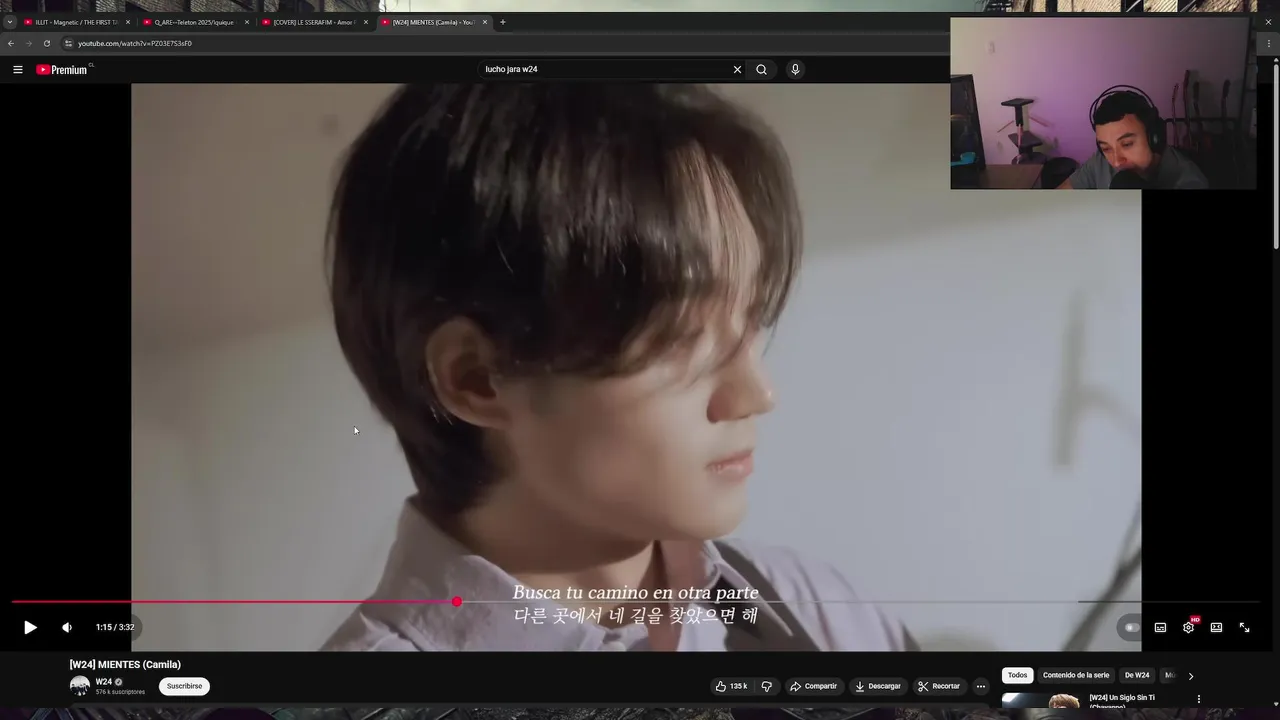Show next filter chips with arrow
This screenshot has height=720, width=1280.
(1190, 676)
